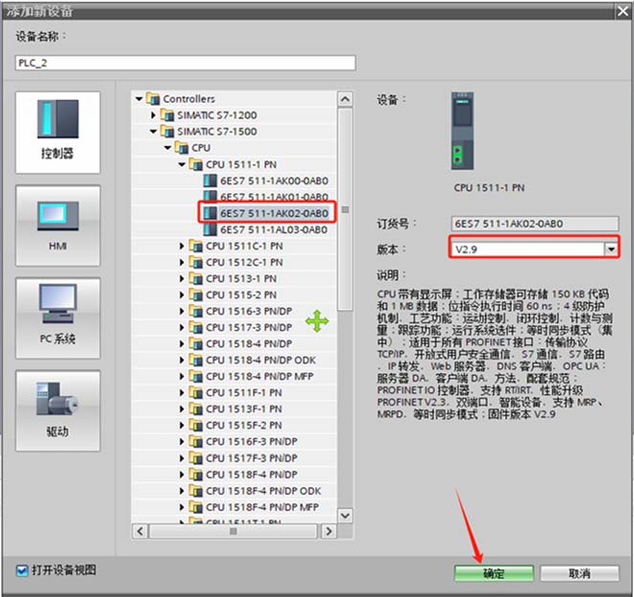The height and width of the screenshot is (597, 634).
Task: Click the CPU 1513F-1 PN folder icon
Action: point(196,409)
